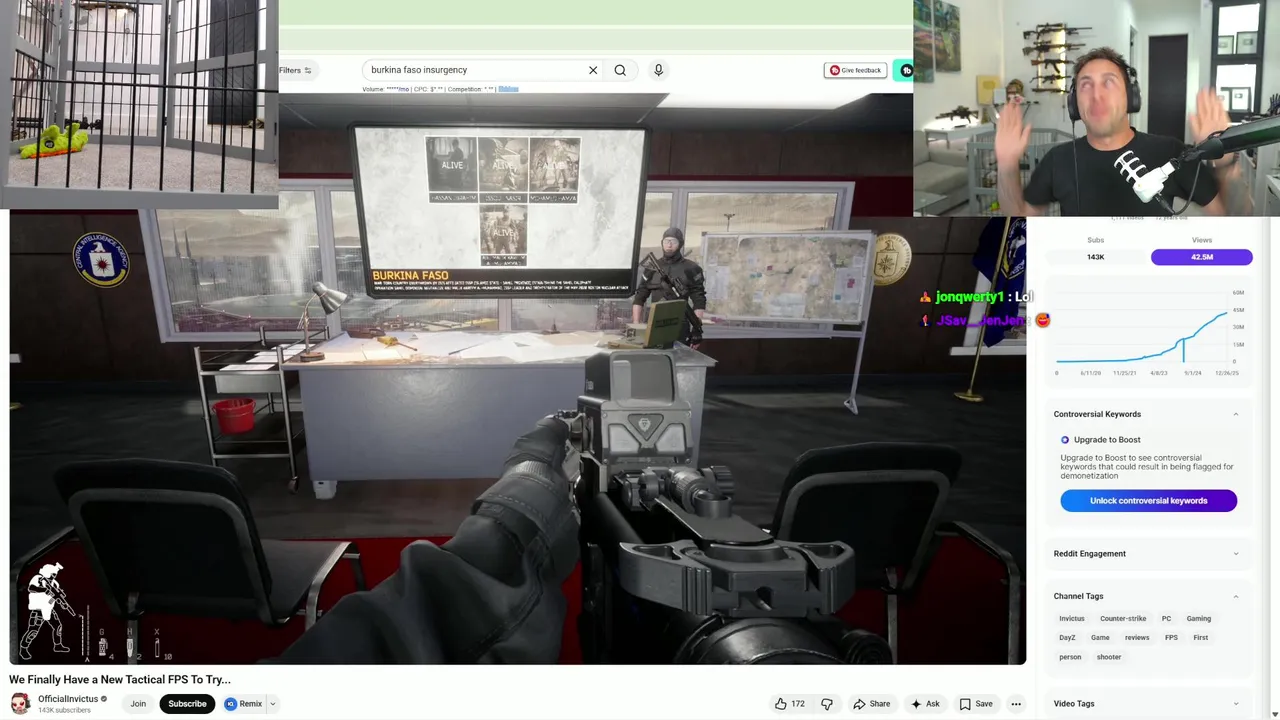This screenshot has height=720, width=1280.
Task: Open the OfficialInvictus channel name link
Action: (x=68, y=699)
